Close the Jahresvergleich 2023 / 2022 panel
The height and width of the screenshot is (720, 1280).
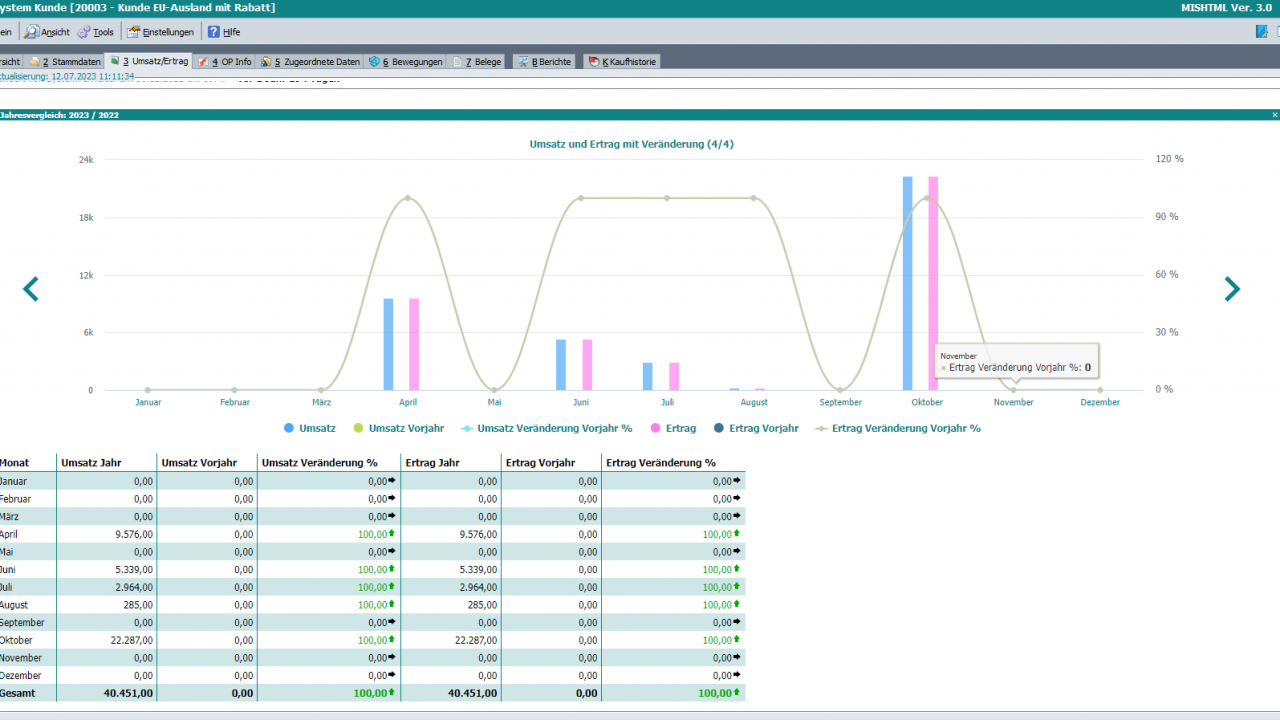click(x=1275, y=115)
